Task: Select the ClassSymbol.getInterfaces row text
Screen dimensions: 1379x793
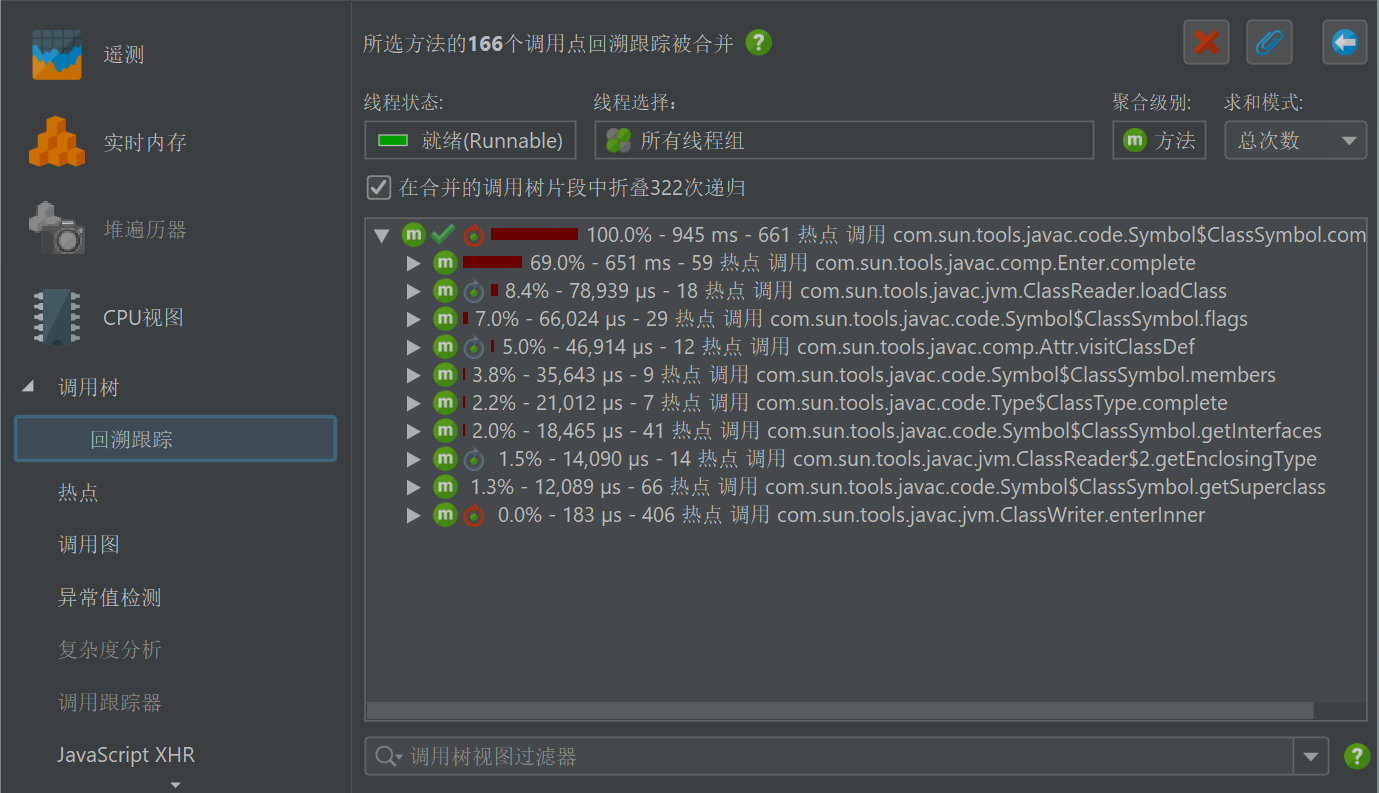Action: (x=898, y=431)
